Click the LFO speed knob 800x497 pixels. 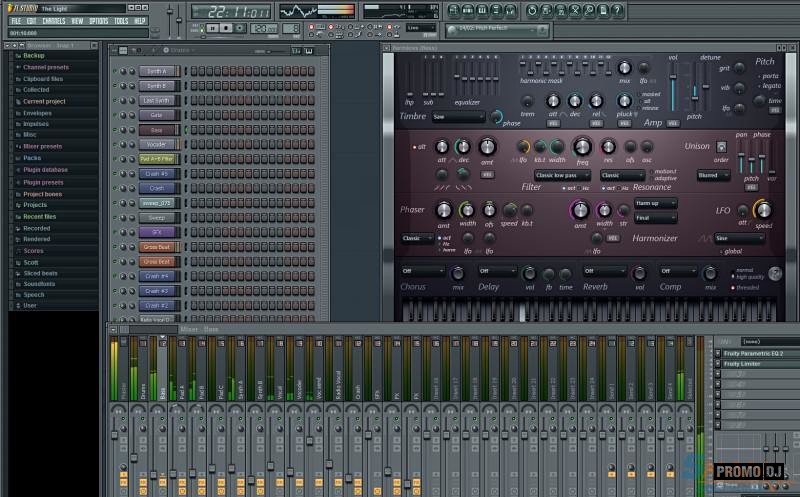763,210
